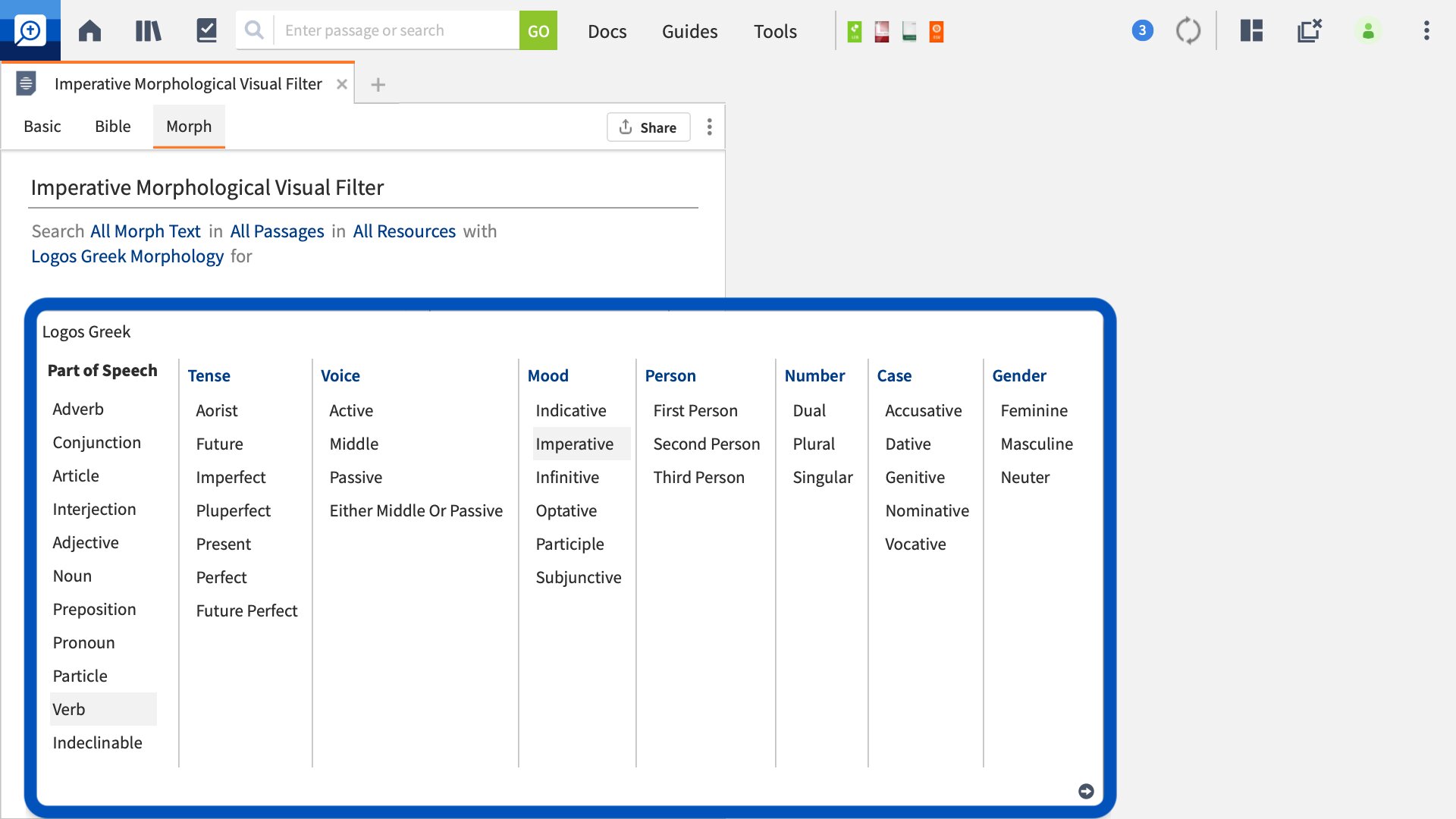Image resolution: width=1456 pixels, height=819 pixels.
Task: Toggle Second Person in Person column
Action: click(x=707, y=444)
